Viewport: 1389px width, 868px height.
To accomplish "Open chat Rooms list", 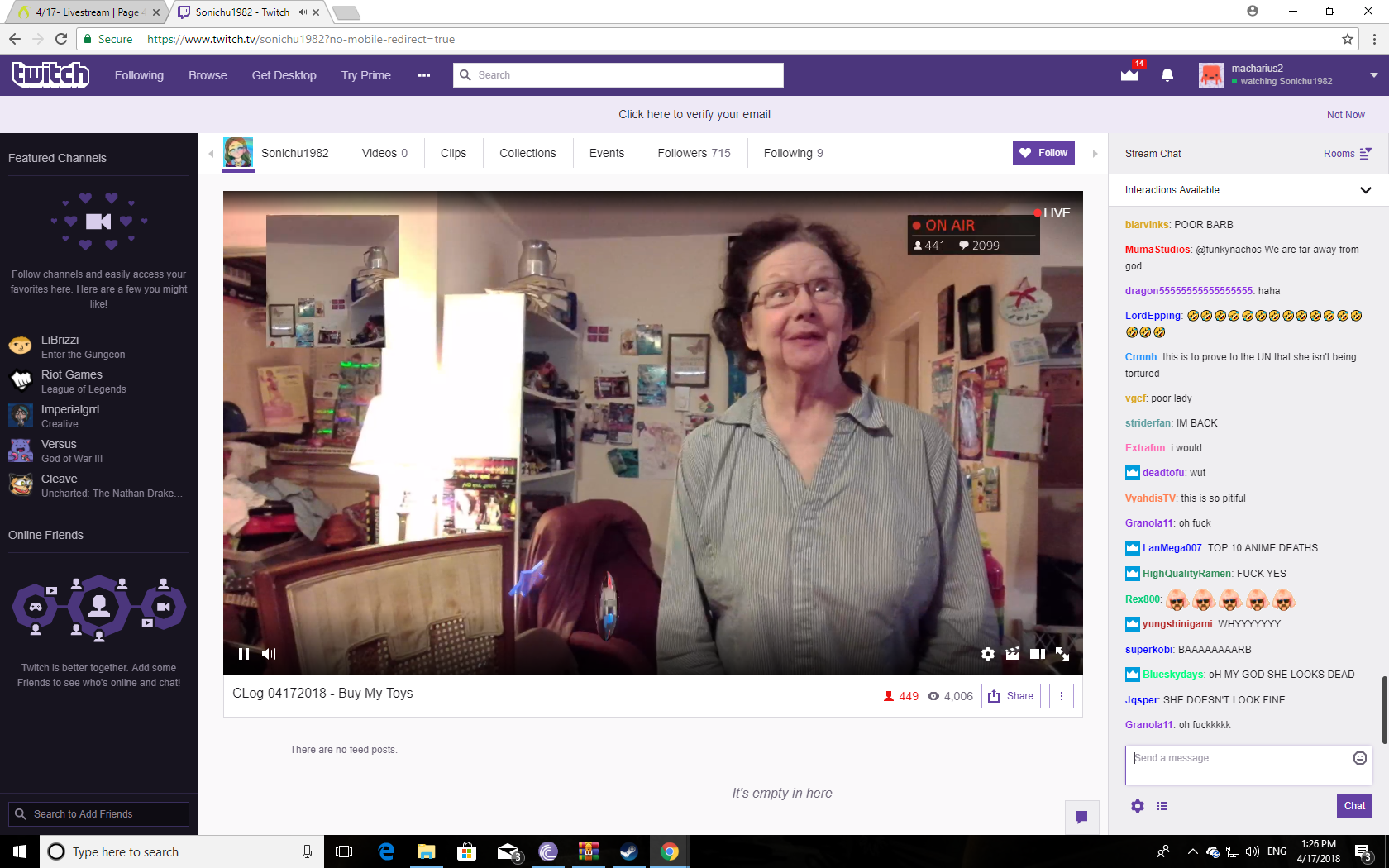I will pos(1348,154).
